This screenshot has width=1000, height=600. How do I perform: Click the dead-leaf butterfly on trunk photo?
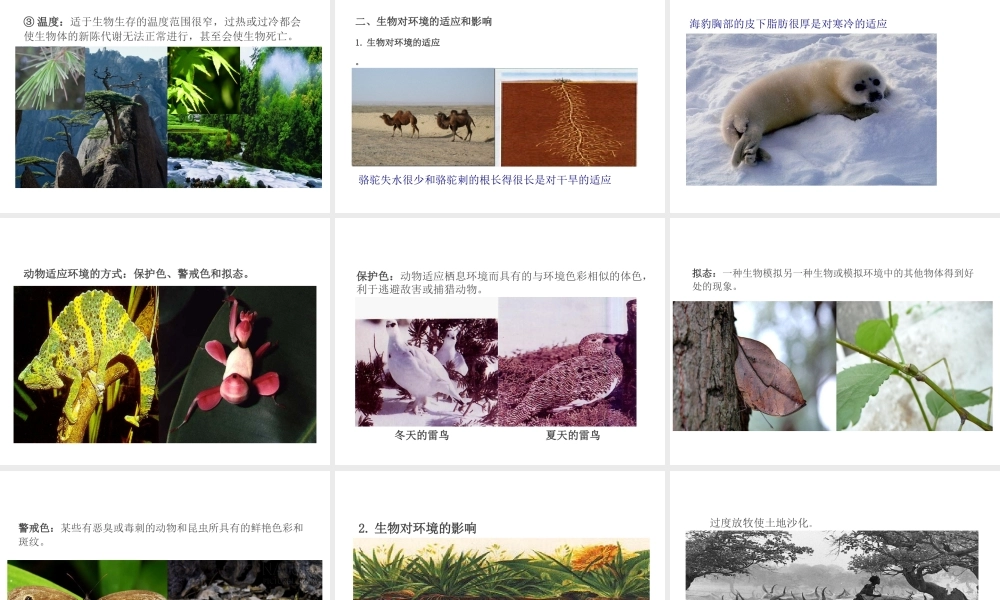click(x=754, y=366)
